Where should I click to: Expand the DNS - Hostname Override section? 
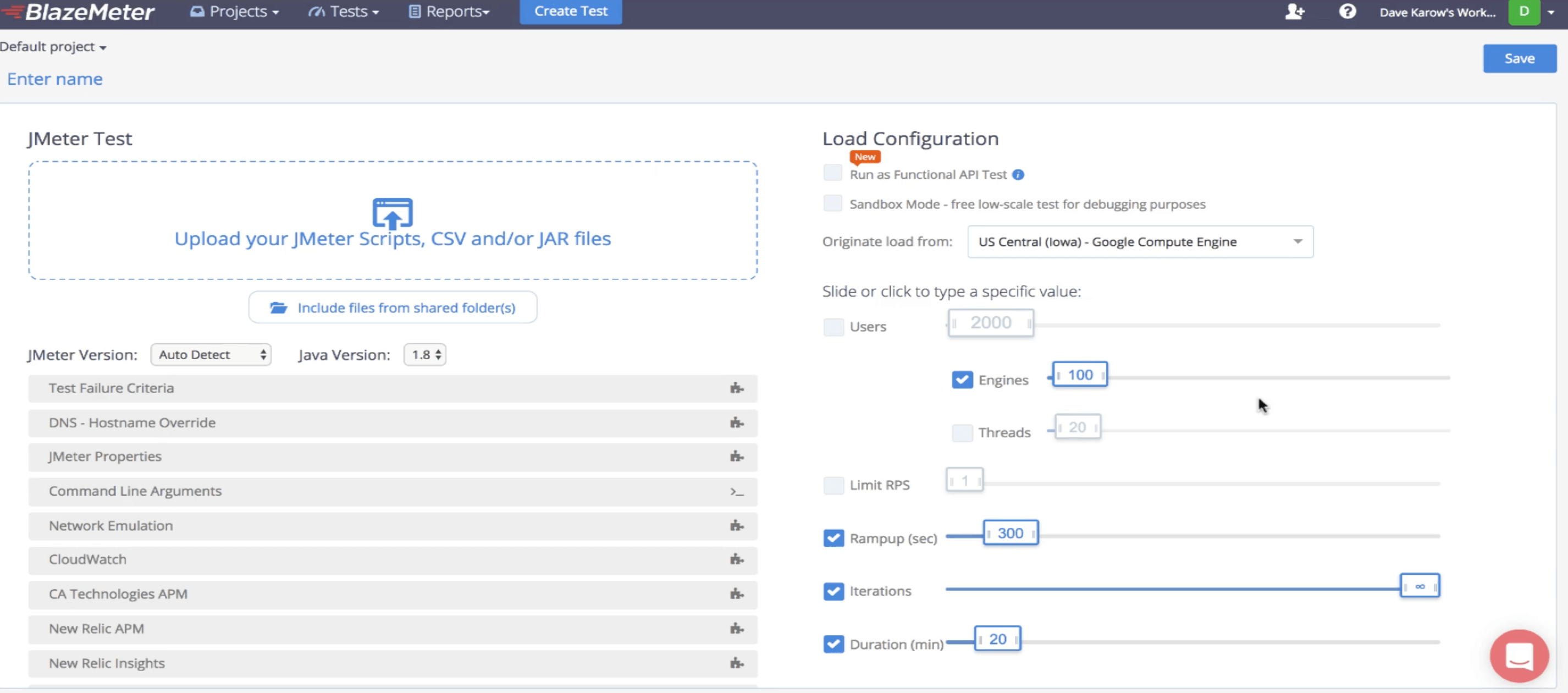(393, 424)
